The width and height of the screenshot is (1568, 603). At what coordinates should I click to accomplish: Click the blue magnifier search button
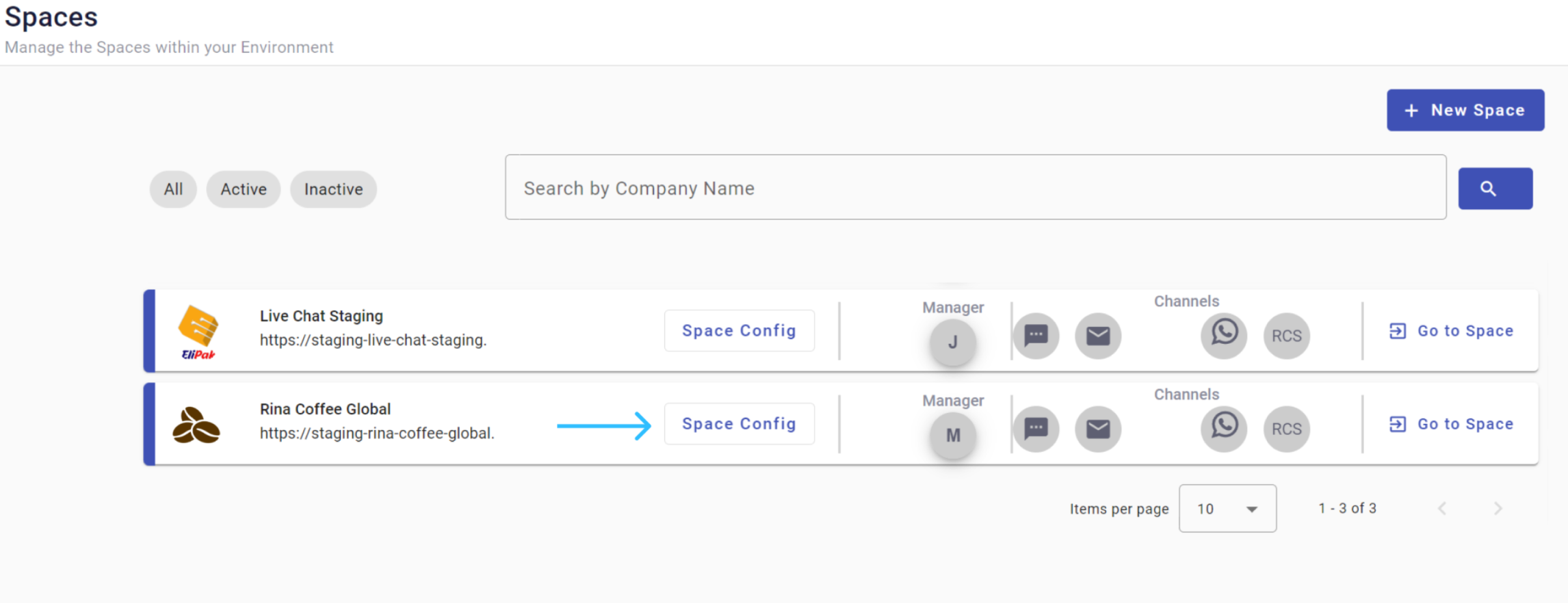[1495, 189]
